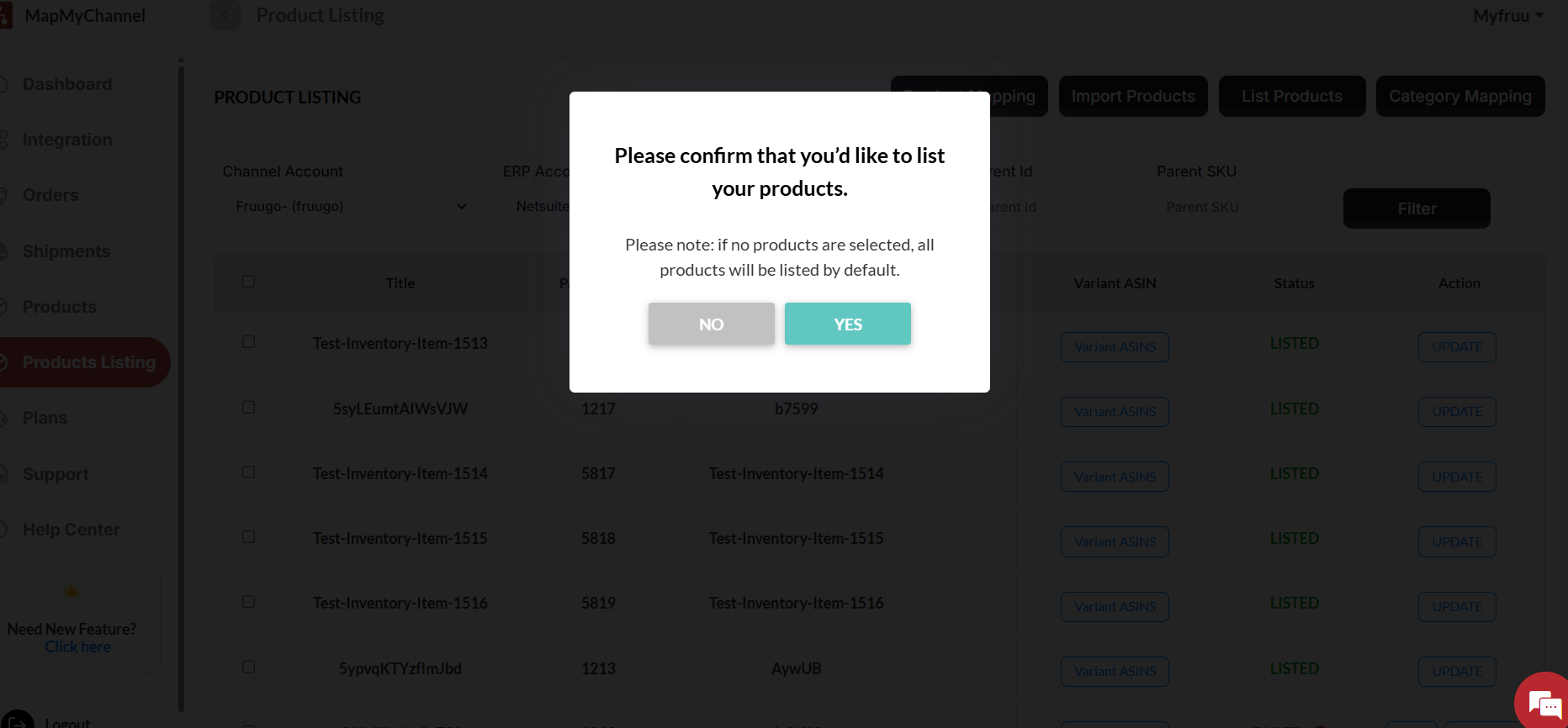
Task: Click UPDATE for Test-Inventory-Item-1514 row
Action: point(1456,477)
